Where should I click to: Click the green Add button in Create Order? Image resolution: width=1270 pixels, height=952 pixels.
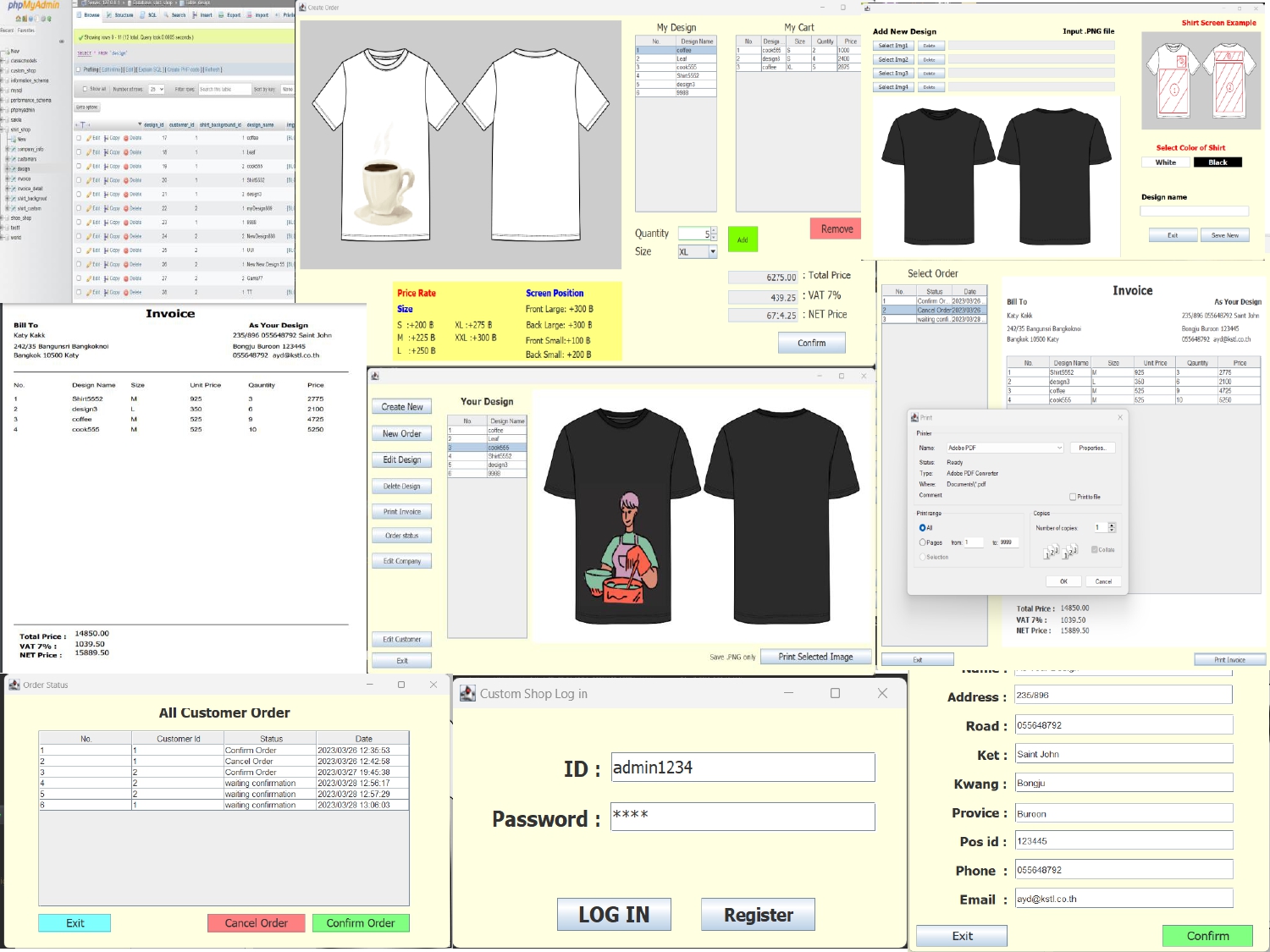pos(743,239)
